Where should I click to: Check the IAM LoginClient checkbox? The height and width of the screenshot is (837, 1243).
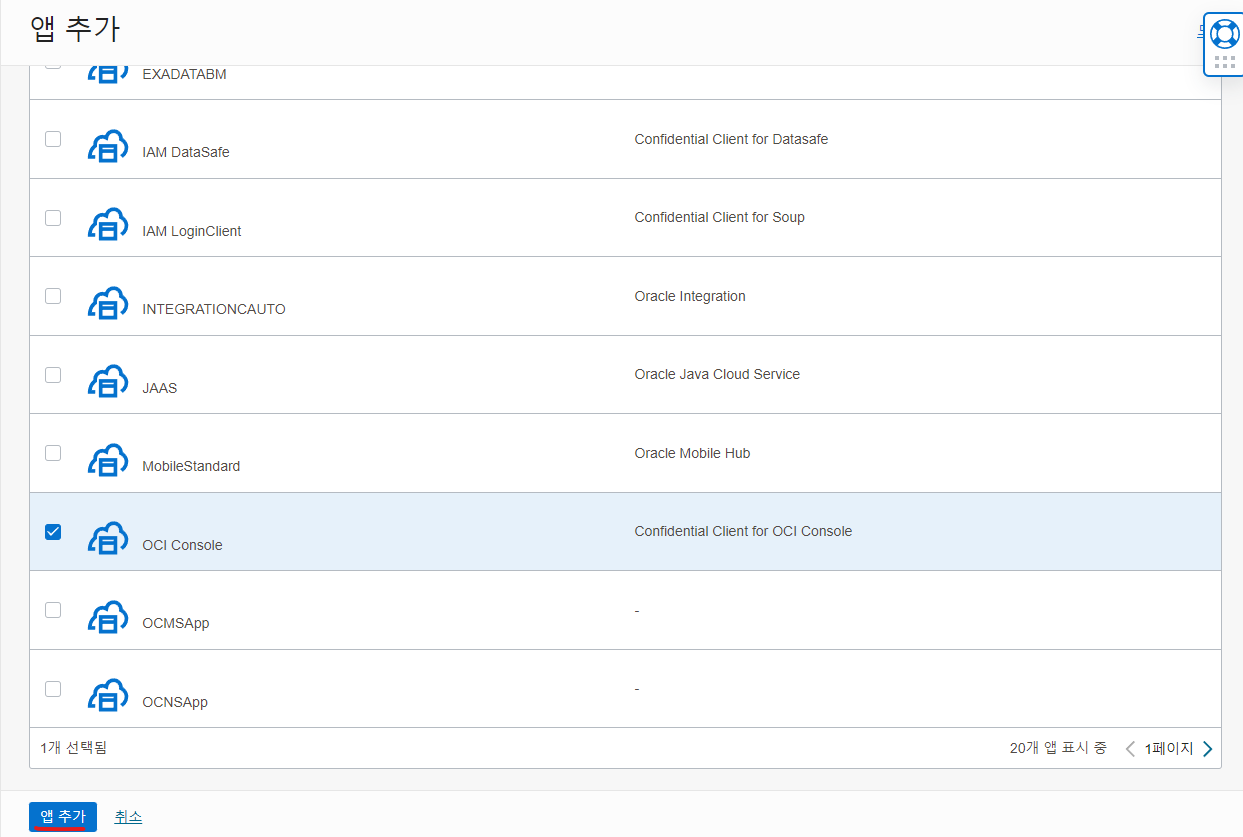point(53,217)
